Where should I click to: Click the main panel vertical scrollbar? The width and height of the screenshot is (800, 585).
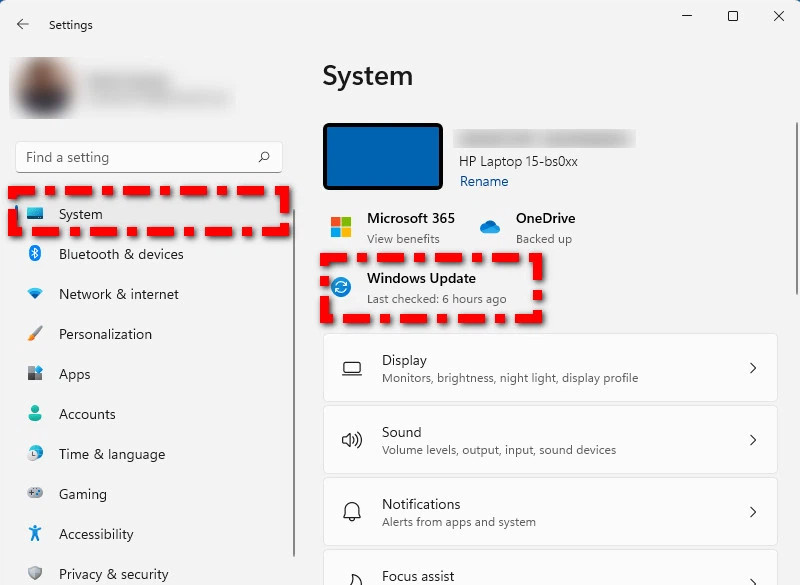tap(796, 208)
